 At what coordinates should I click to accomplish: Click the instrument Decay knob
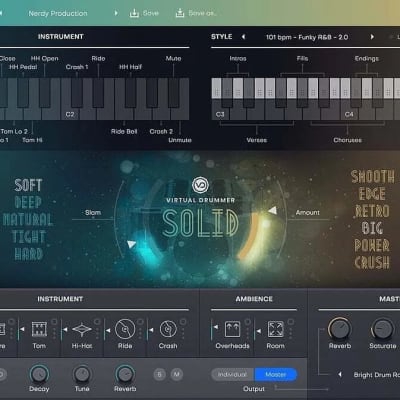click(39, 374)
